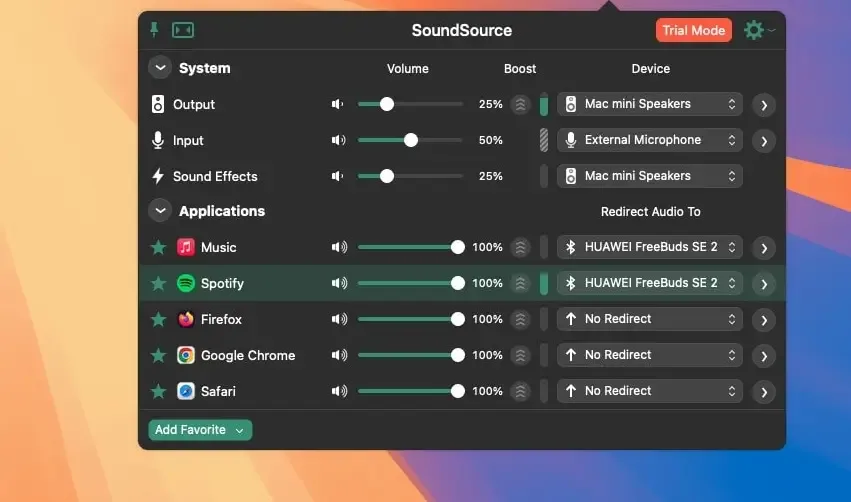Screen dimensions: 851x502
Task: Toggle Boost for Music
Action: click(x=520, y=247)
